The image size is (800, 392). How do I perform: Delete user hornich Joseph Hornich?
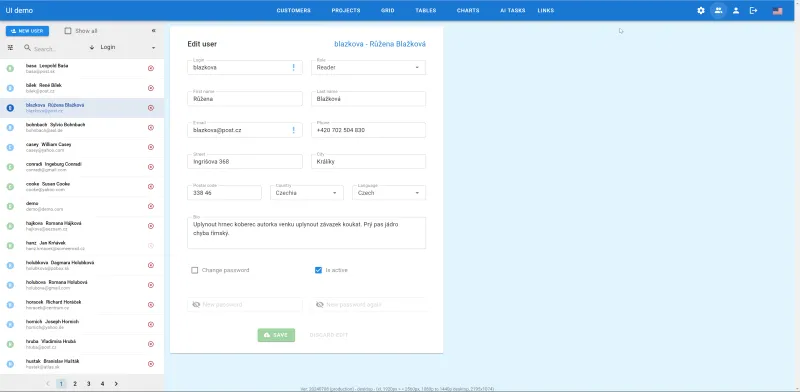pyautogui.click(x=151, y=325)
